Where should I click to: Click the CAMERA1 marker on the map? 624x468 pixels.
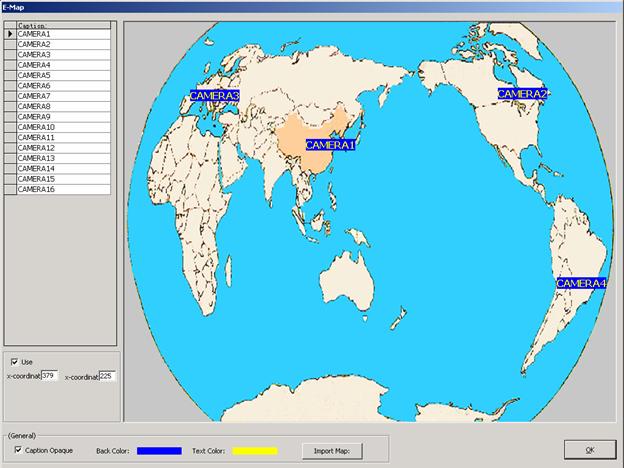tap(330, 145)
